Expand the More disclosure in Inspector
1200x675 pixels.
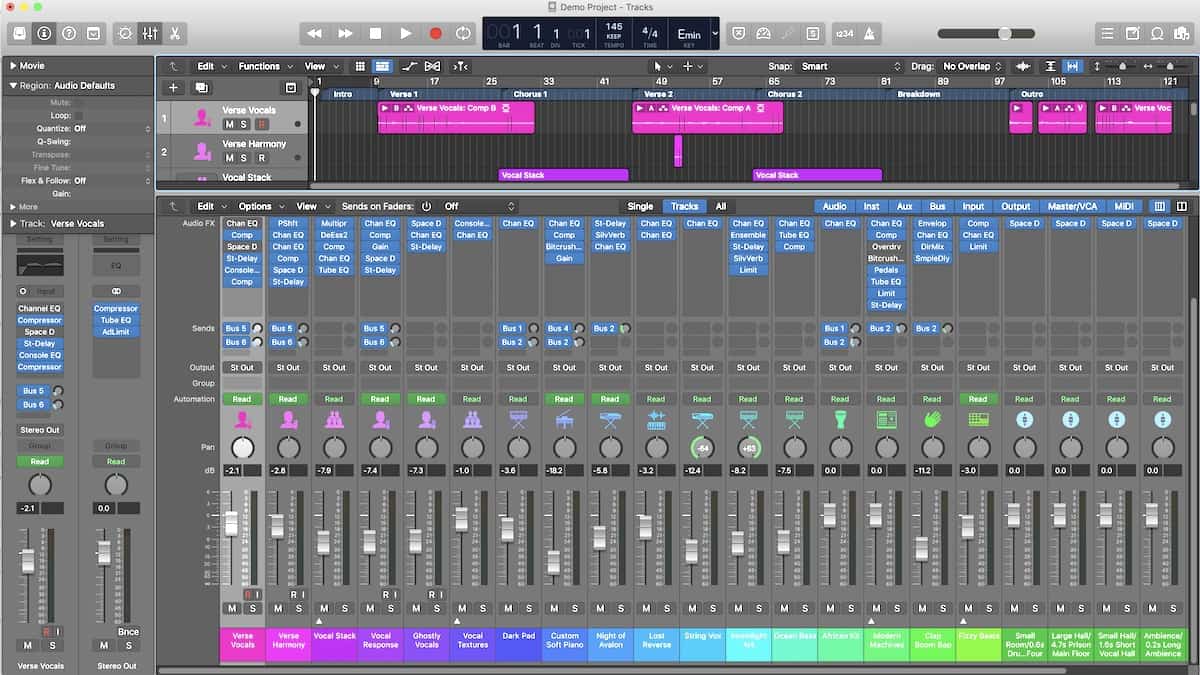click(x=13, y=207)
